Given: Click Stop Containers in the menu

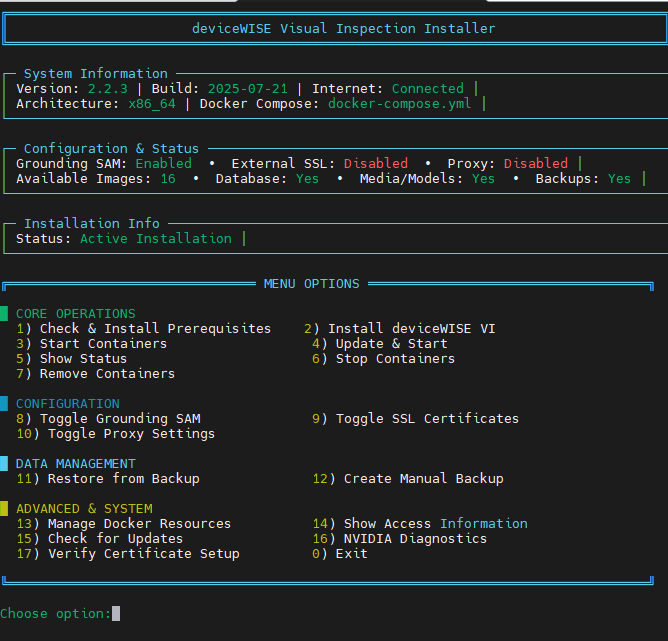Looking at the screenshot, I should pos(383,359).
